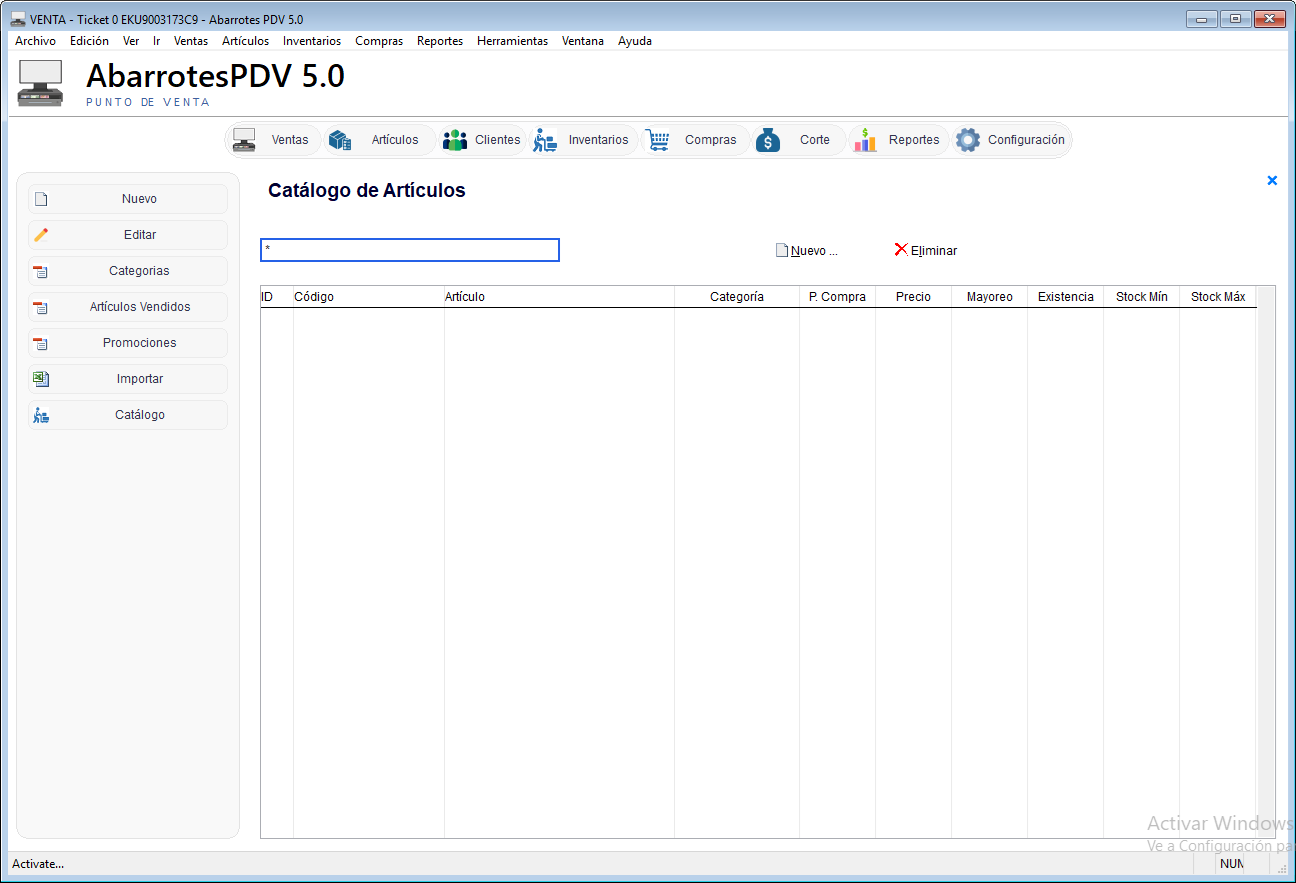This screenshot has height=883, width=1296.
Task: Click the pencil icon beside Editar
Action: tap(41, 235)
